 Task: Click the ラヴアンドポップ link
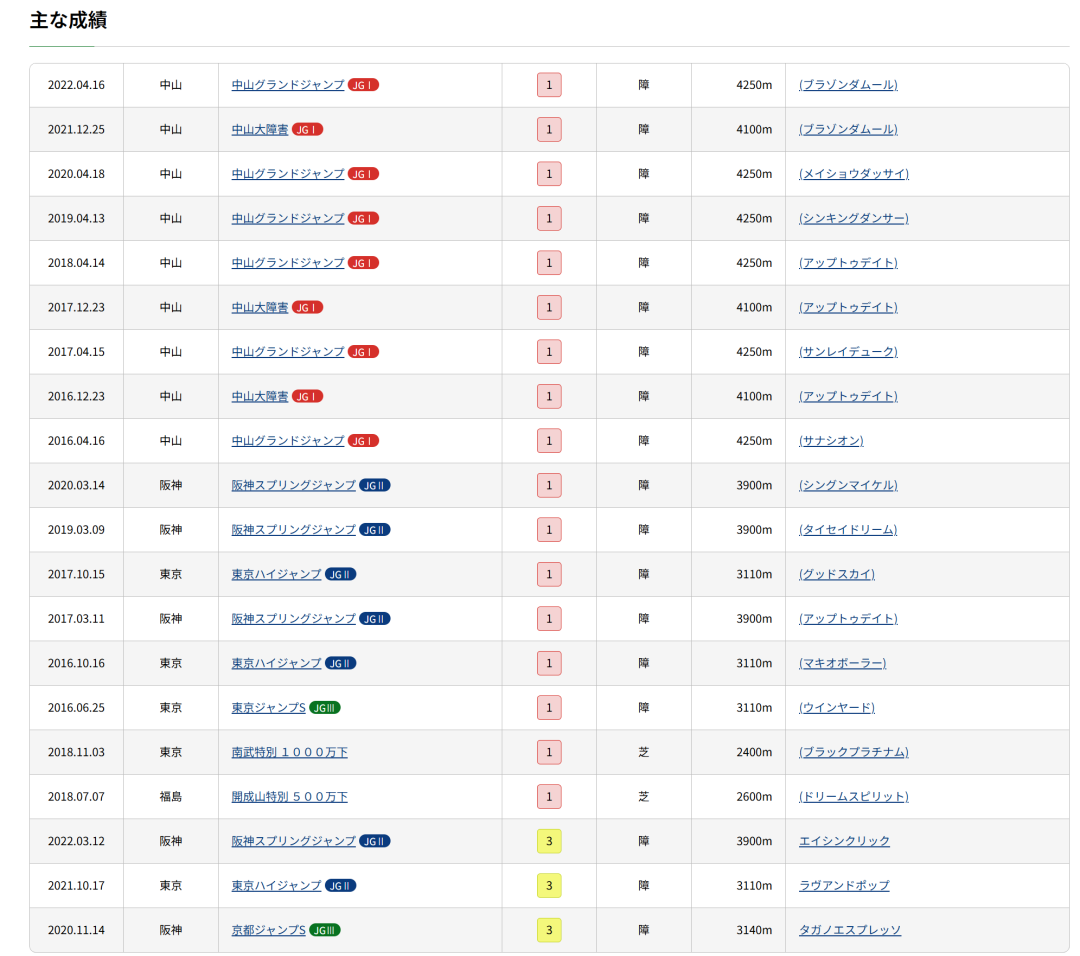(844, 886)
